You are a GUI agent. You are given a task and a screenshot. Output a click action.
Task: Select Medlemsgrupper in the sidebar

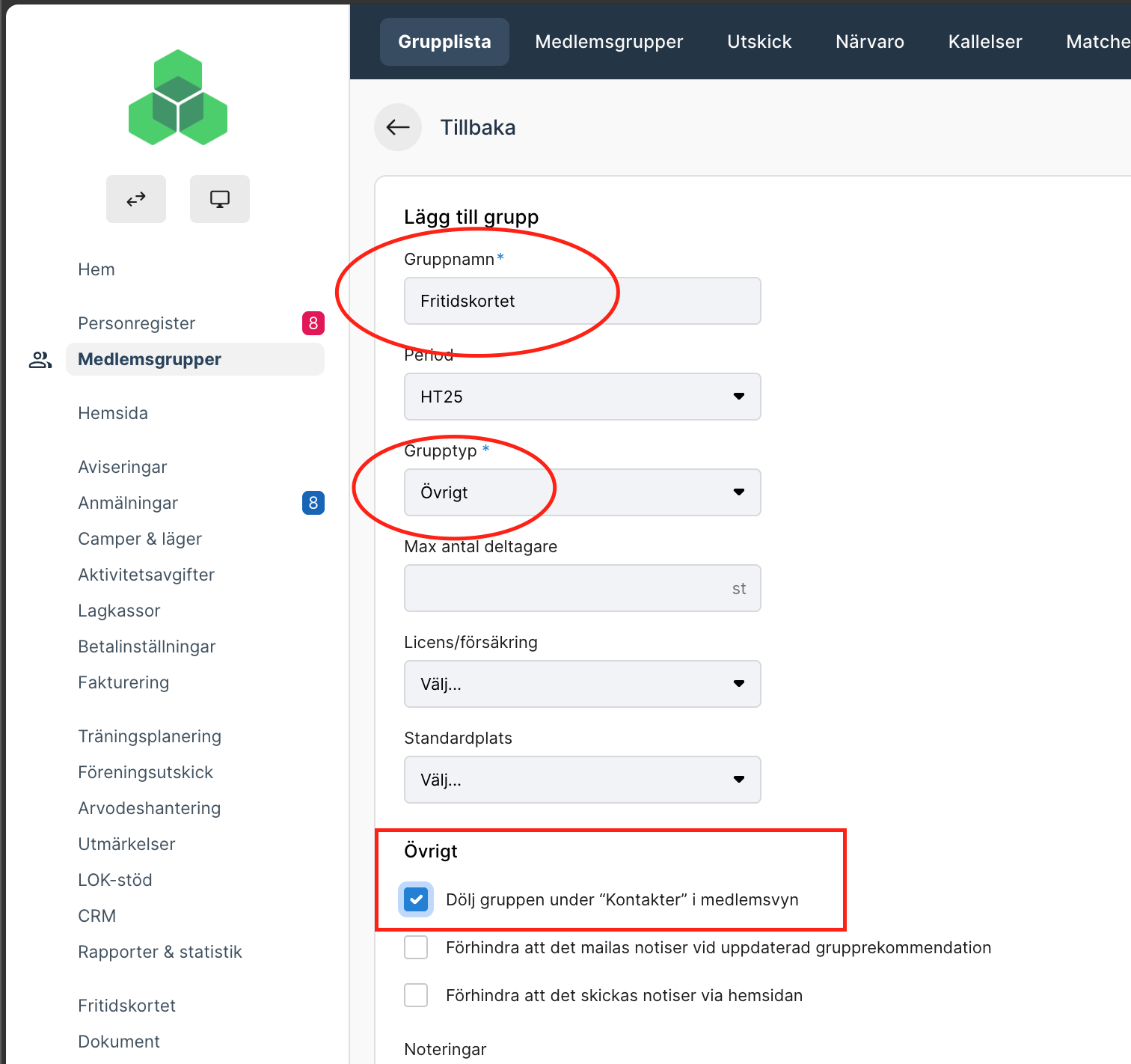point(195,359)
